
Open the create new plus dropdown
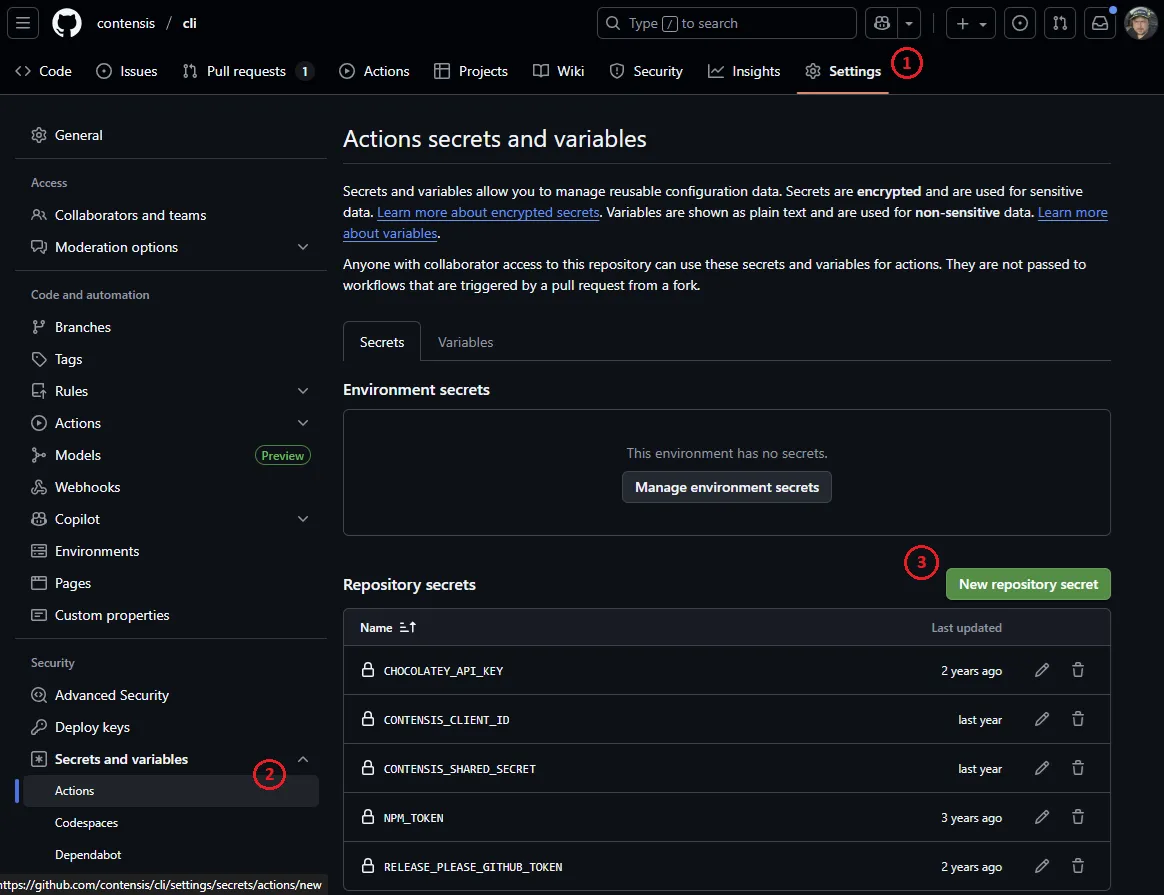971,23
